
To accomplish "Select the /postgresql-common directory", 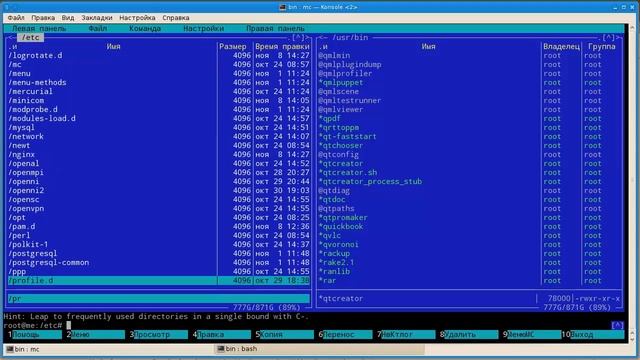I will (49, 262).
